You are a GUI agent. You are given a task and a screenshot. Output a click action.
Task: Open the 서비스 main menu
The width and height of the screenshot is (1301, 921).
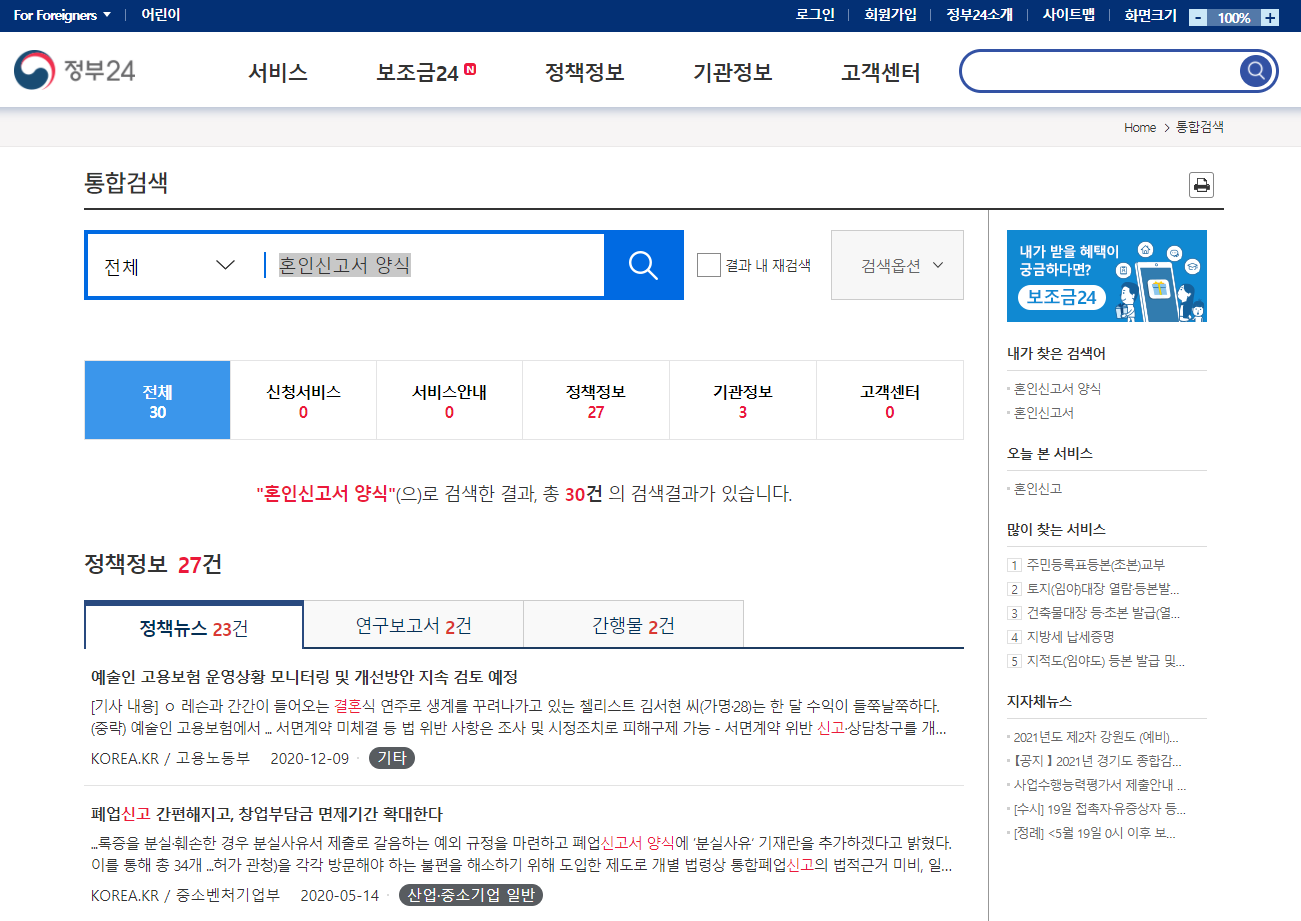278,72
